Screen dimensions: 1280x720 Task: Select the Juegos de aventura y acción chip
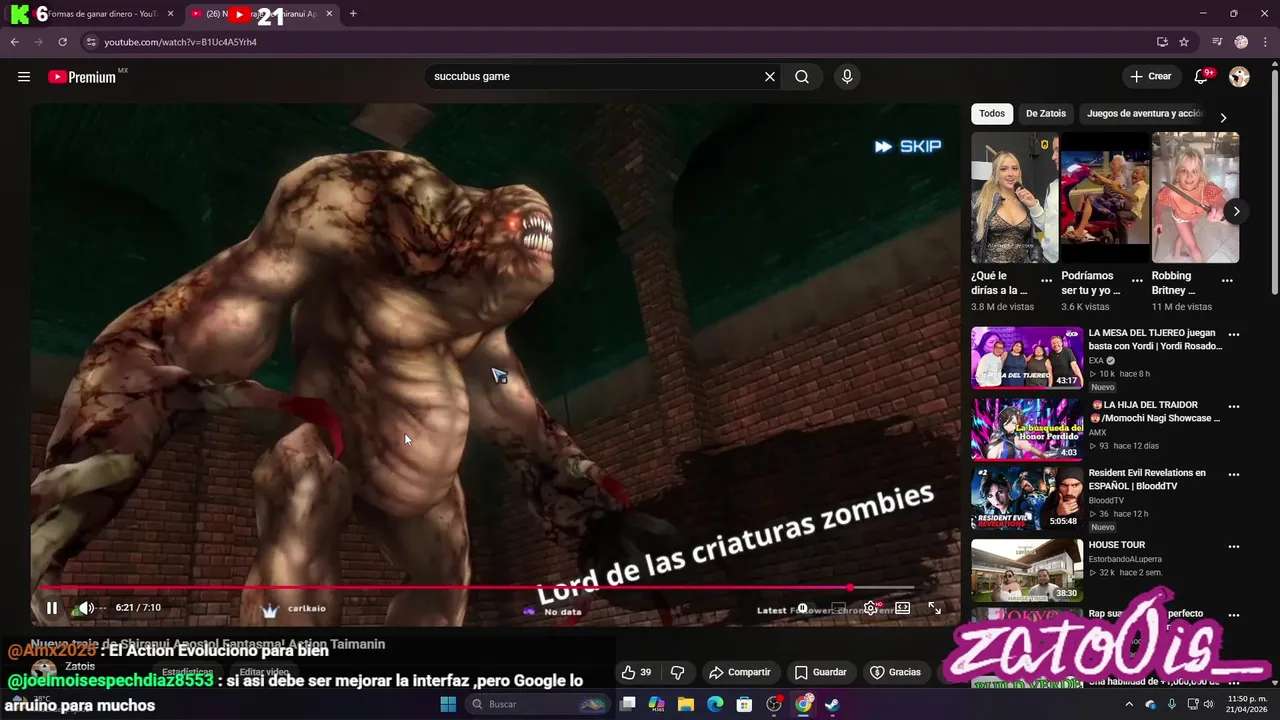1144,114
